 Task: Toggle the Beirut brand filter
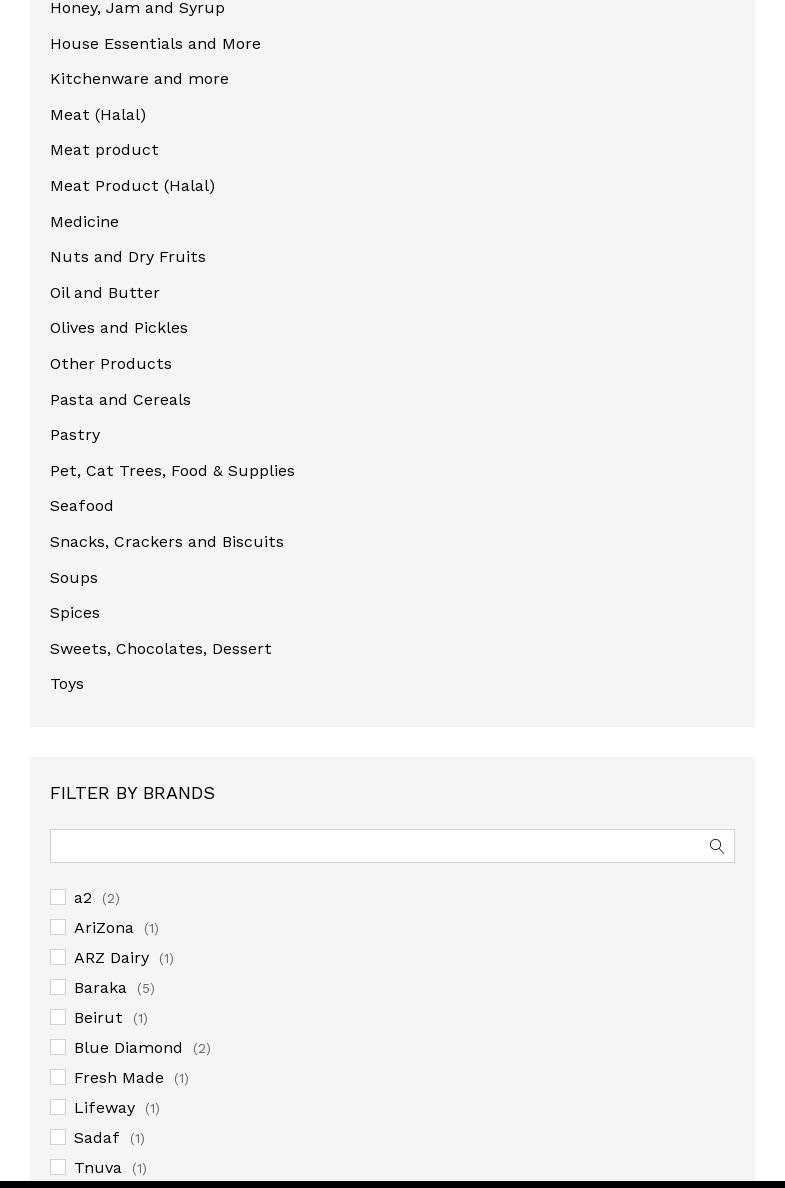tap(58, 1017)
